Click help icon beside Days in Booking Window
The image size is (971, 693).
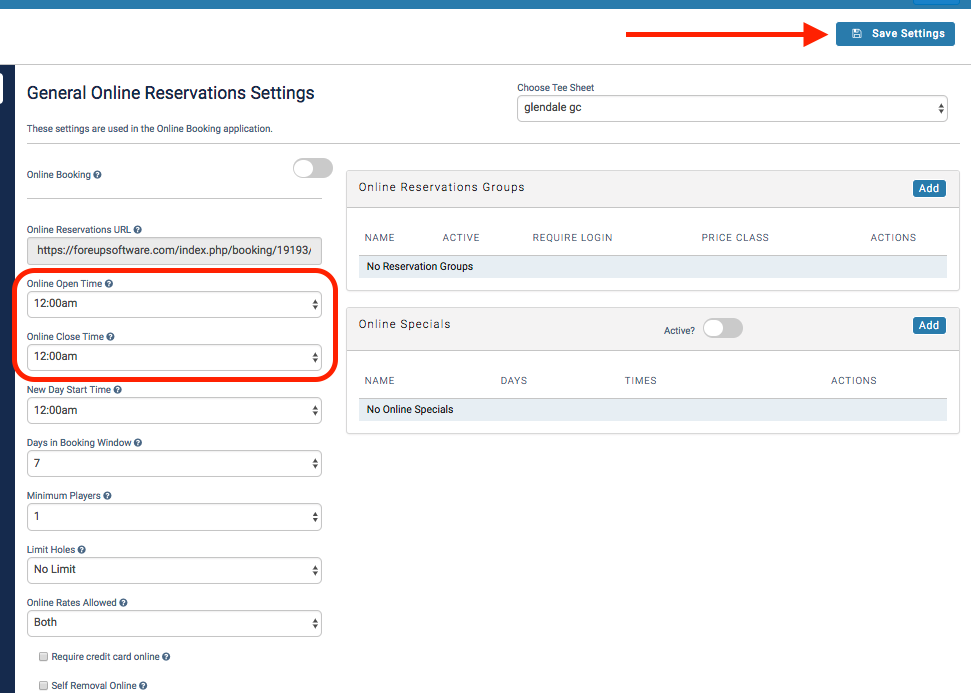(x=138, y=443)
